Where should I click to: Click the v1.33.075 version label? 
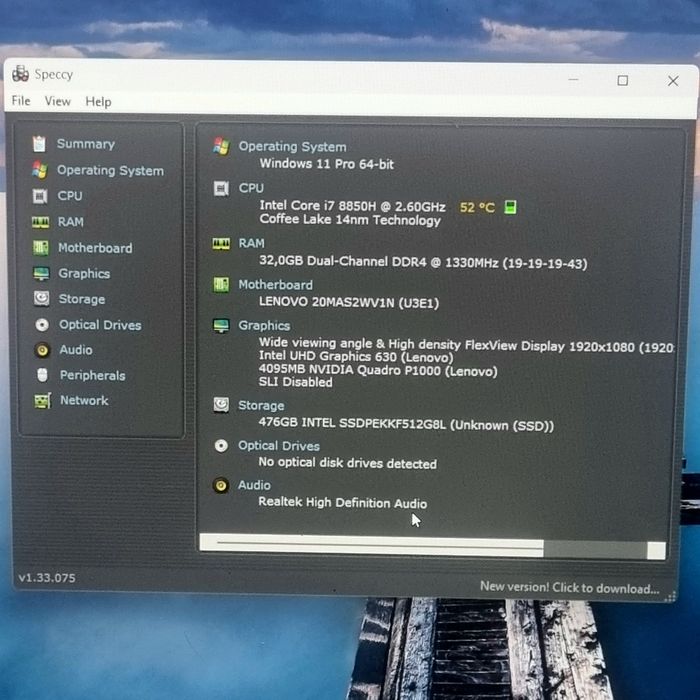[x=47, y=578]
